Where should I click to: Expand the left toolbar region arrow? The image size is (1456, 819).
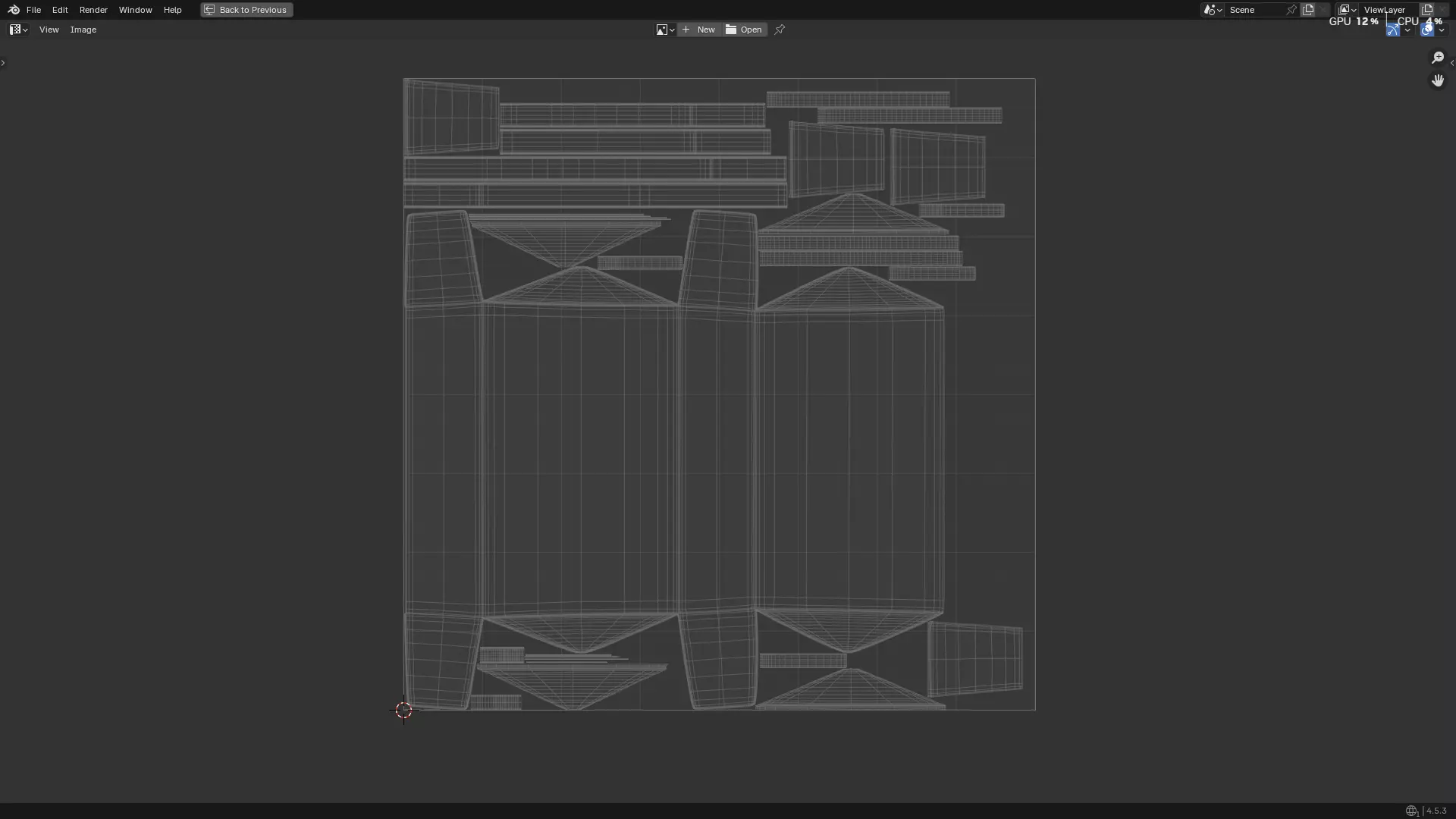tap(3, 63)
